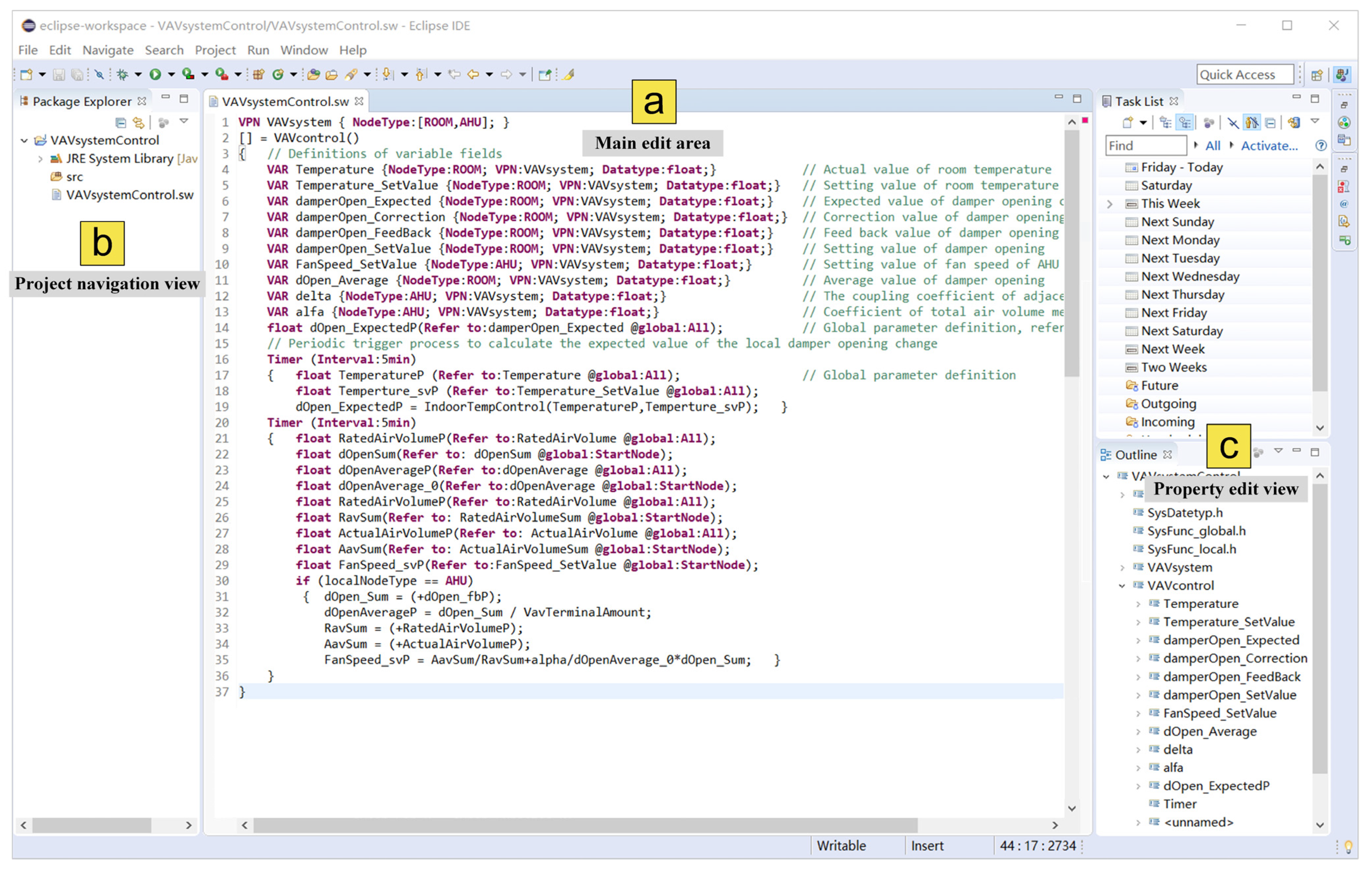
Task: Toggle Scheduled presentation in Task List toolbar
Action: click(x=1185, y=122)
